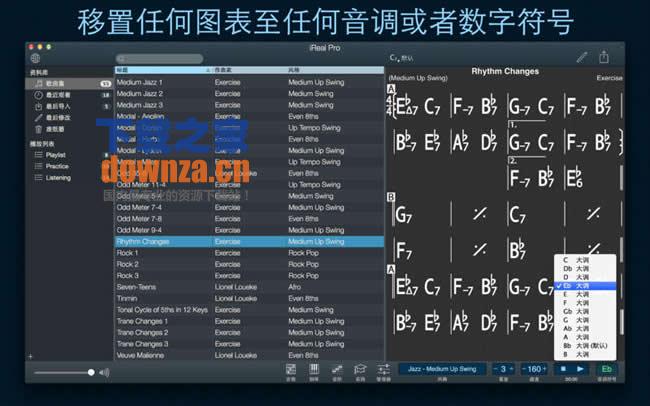Choose C major in the key menu

coord(585,260)
